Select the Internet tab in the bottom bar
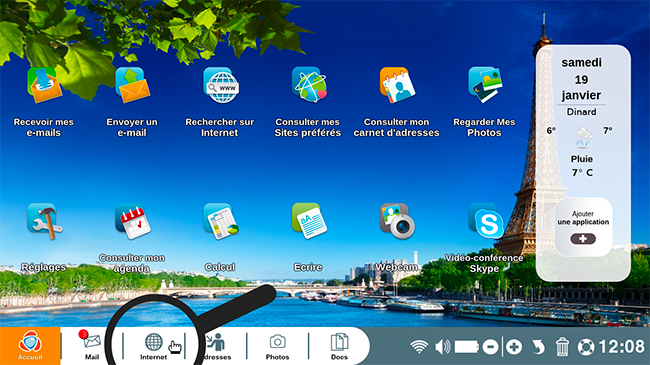 point(154,346)
